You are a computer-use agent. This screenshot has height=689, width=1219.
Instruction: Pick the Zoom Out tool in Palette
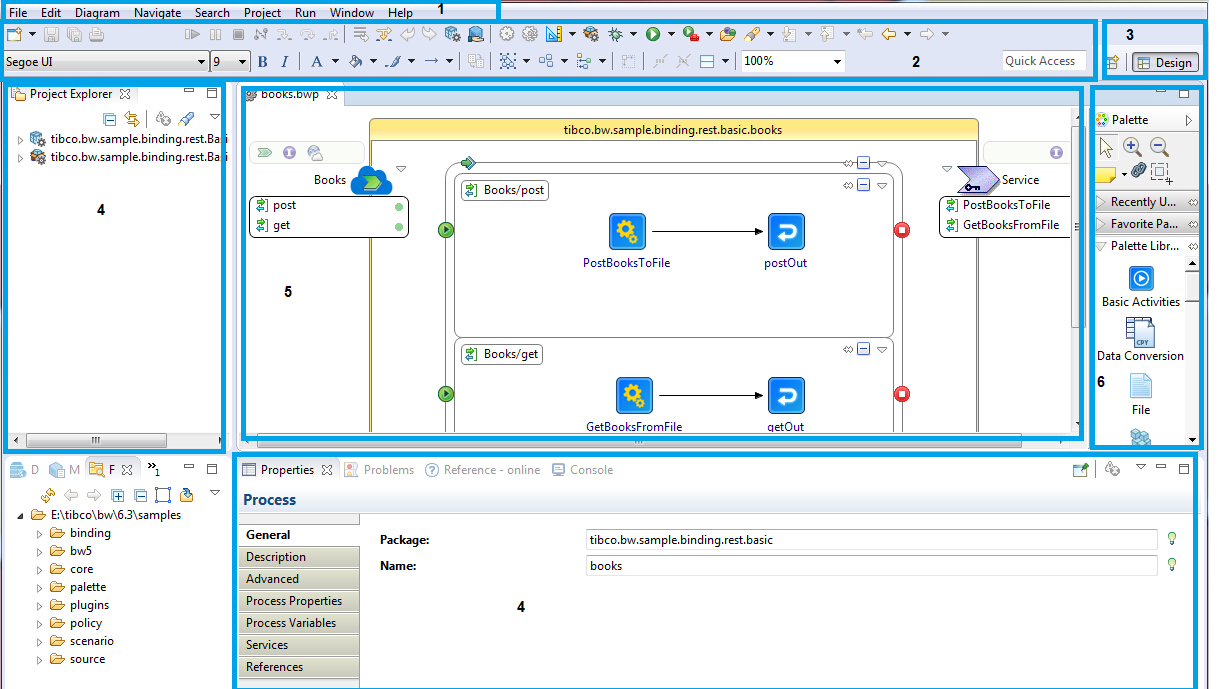point(1159,147)
